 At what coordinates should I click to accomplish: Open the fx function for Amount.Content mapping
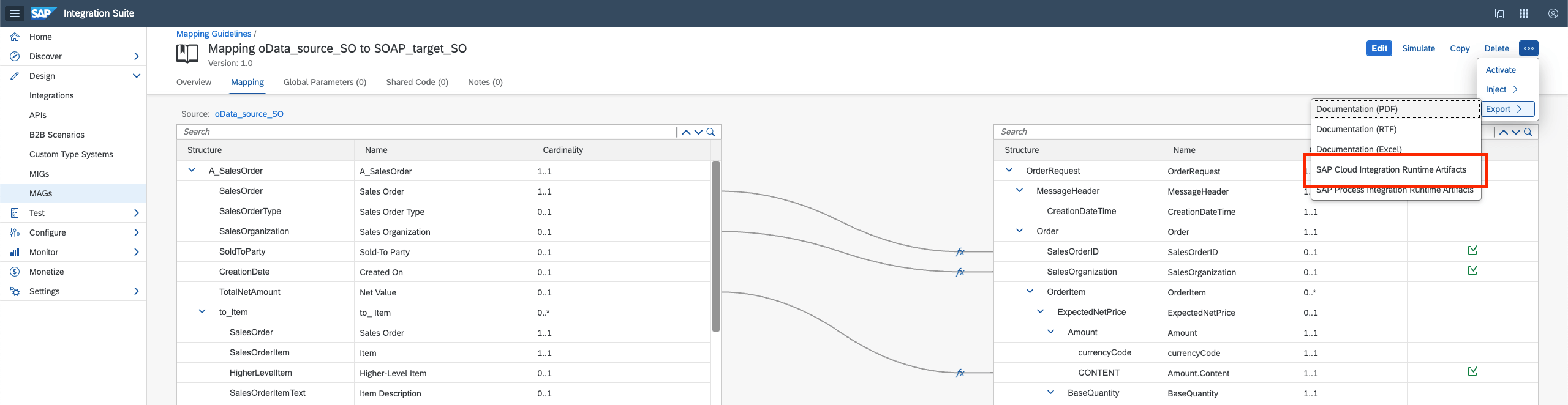[960, 373]
